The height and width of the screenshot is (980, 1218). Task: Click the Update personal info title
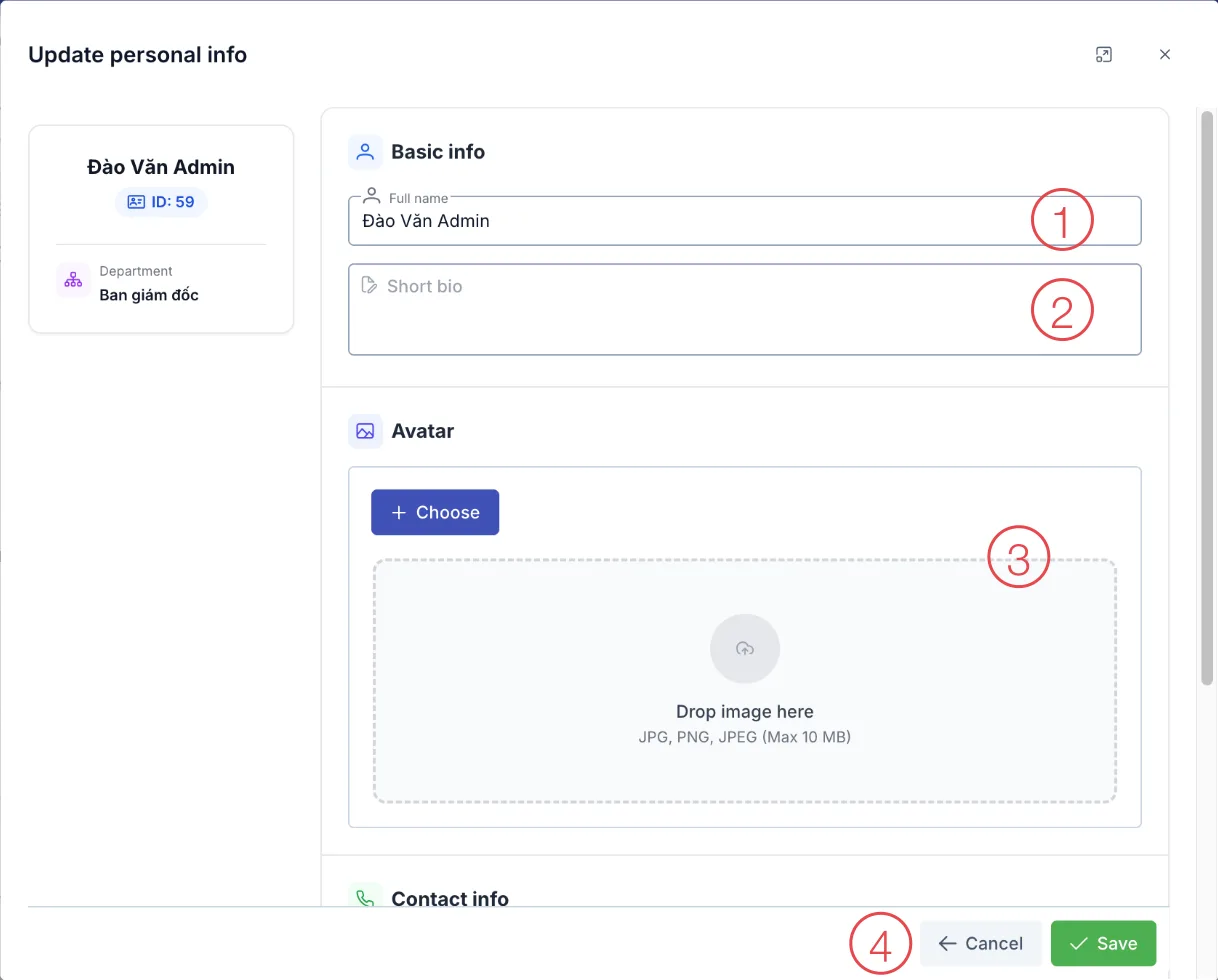(138, 55)
